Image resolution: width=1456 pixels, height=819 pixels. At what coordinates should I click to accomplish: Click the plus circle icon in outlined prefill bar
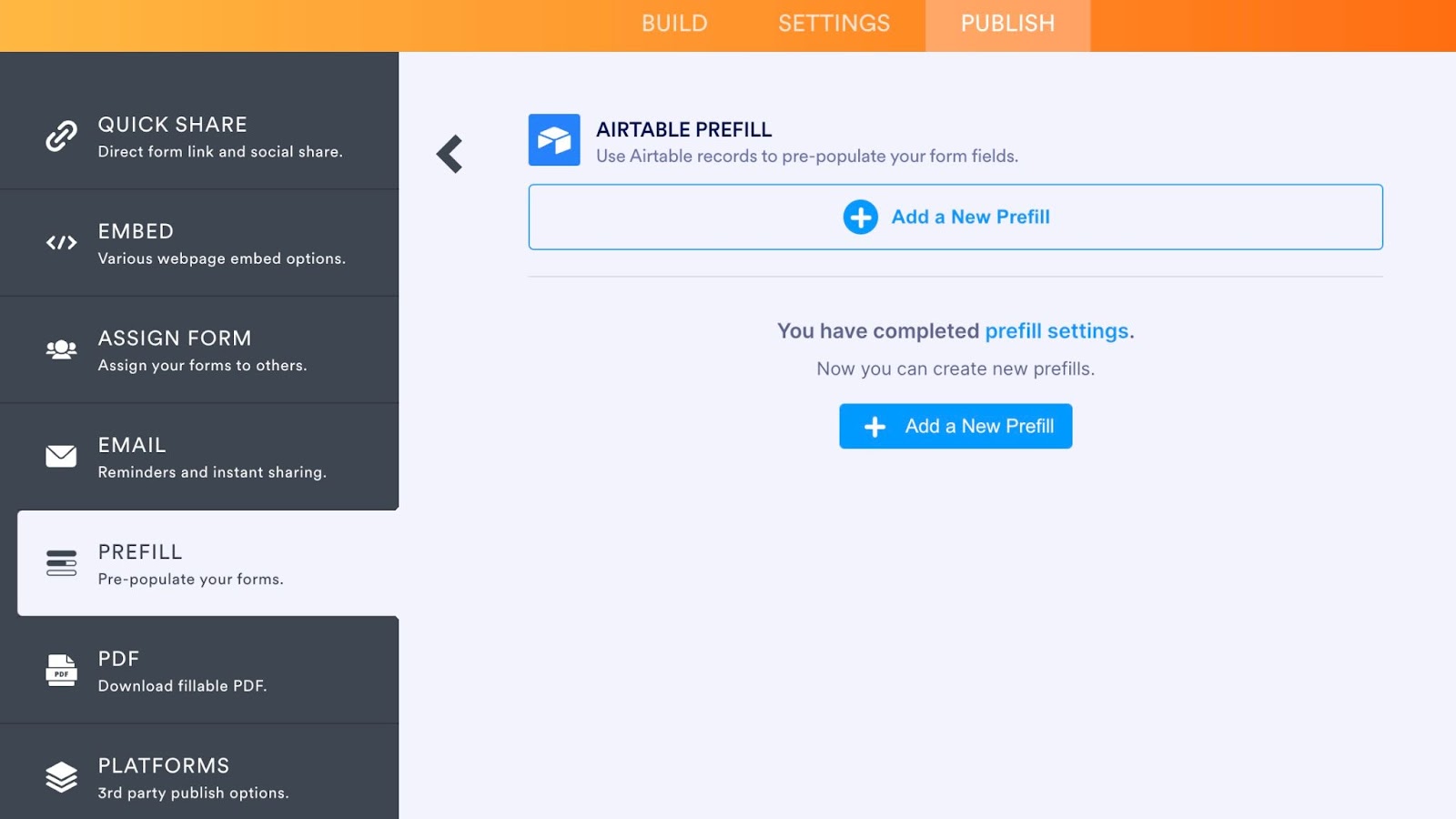860,217
